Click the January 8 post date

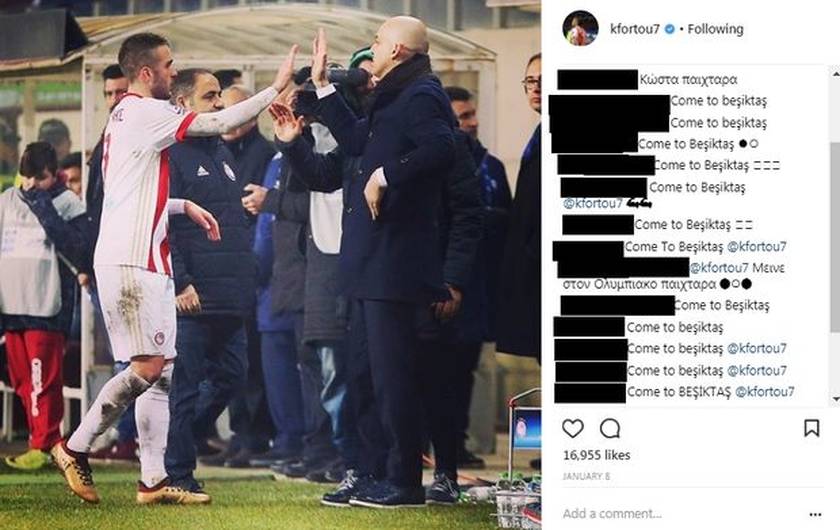point(586,476)
